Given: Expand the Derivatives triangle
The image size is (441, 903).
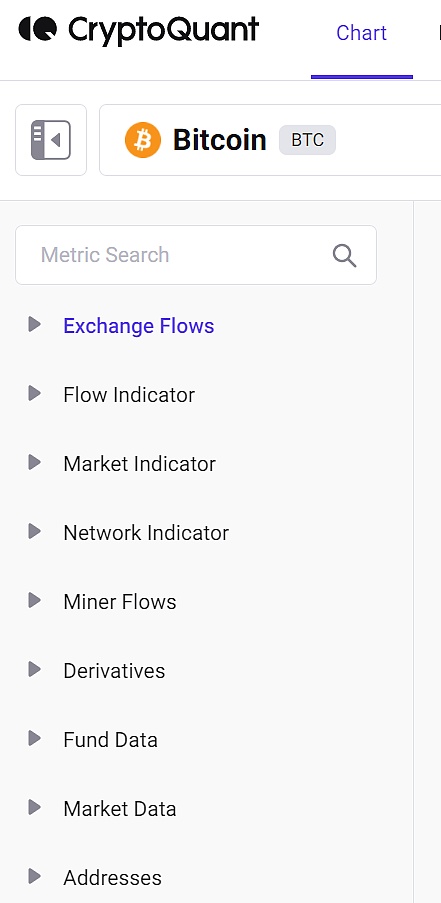Looking at the screenshot, I should click(x=35, y=670).
